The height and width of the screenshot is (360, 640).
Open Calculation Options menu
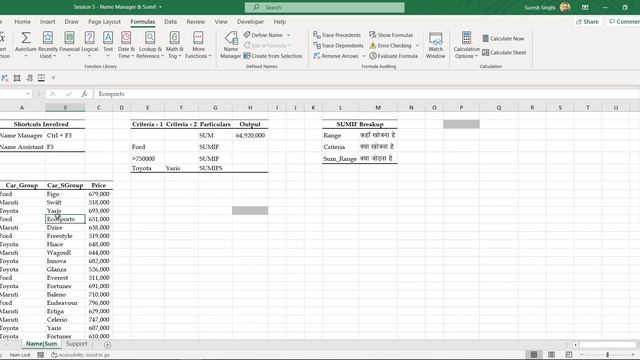coord(466,46)
